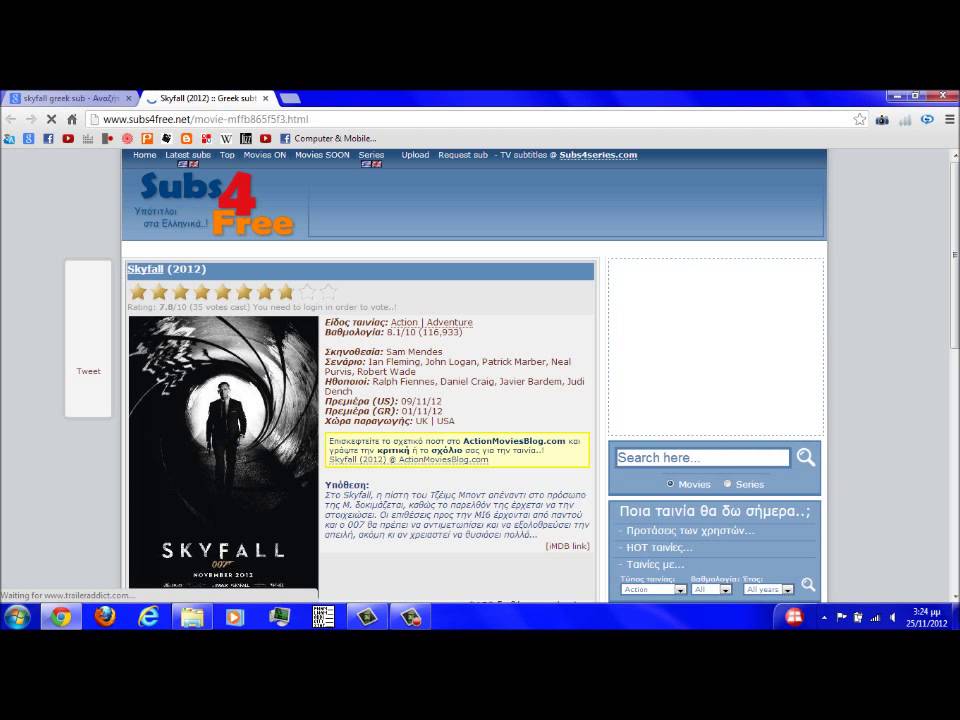Open the Home menu item

click(144, 155)
